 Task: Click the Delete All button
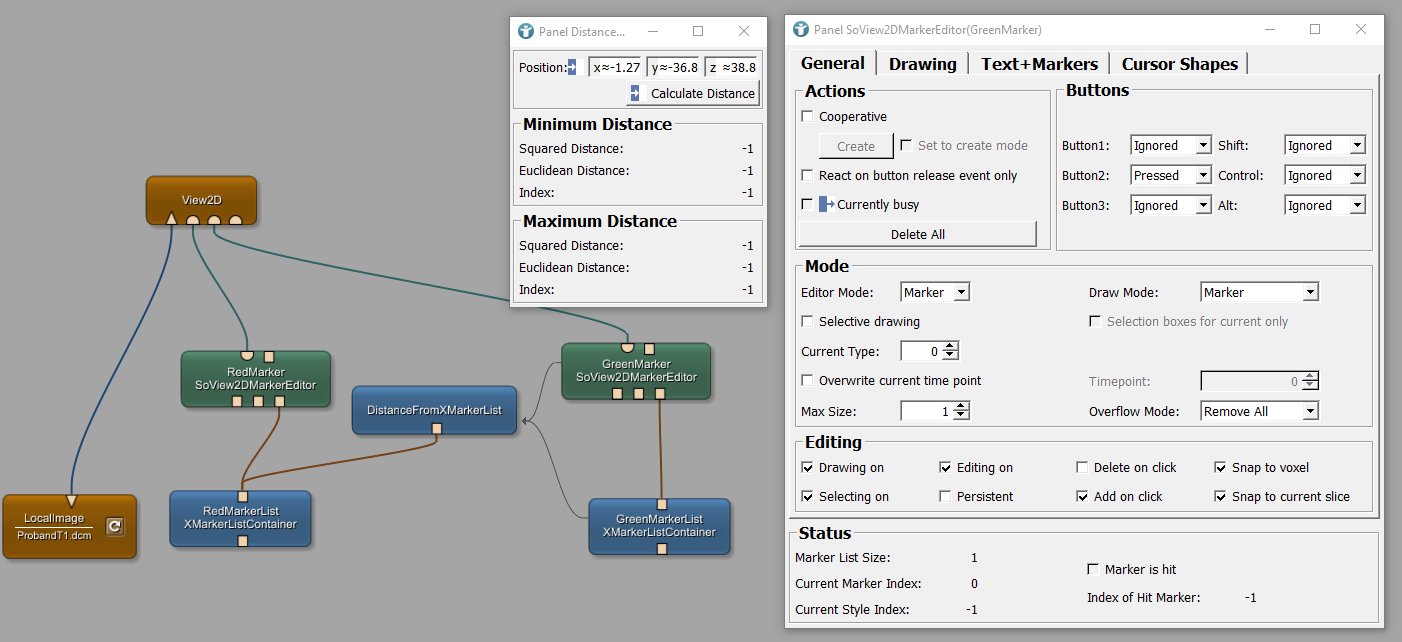(917, 234)
